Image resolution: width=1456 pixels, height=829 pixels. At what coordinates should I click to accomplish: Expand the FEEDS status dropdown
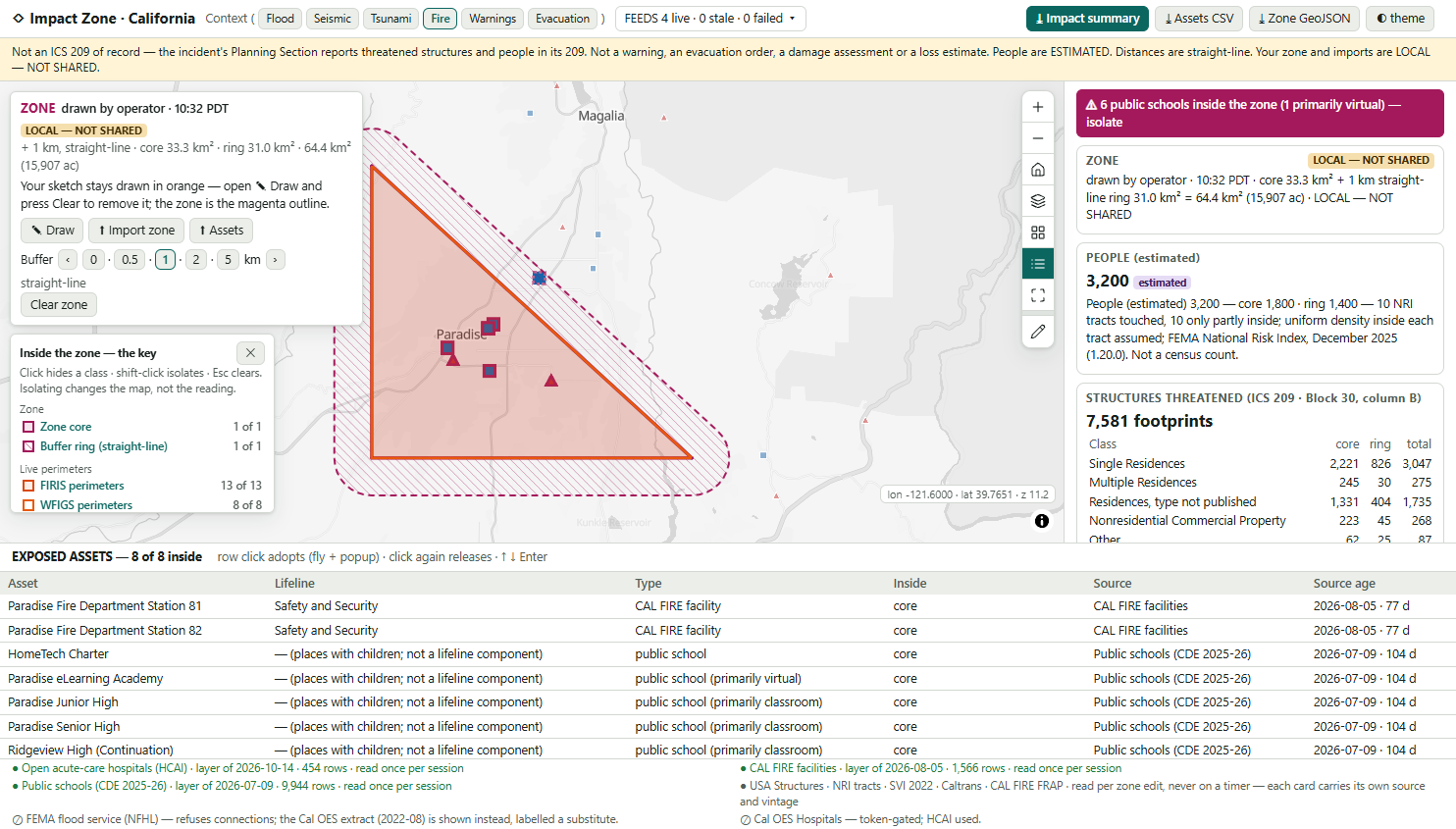pyautogui.click(x=710, y=19)
